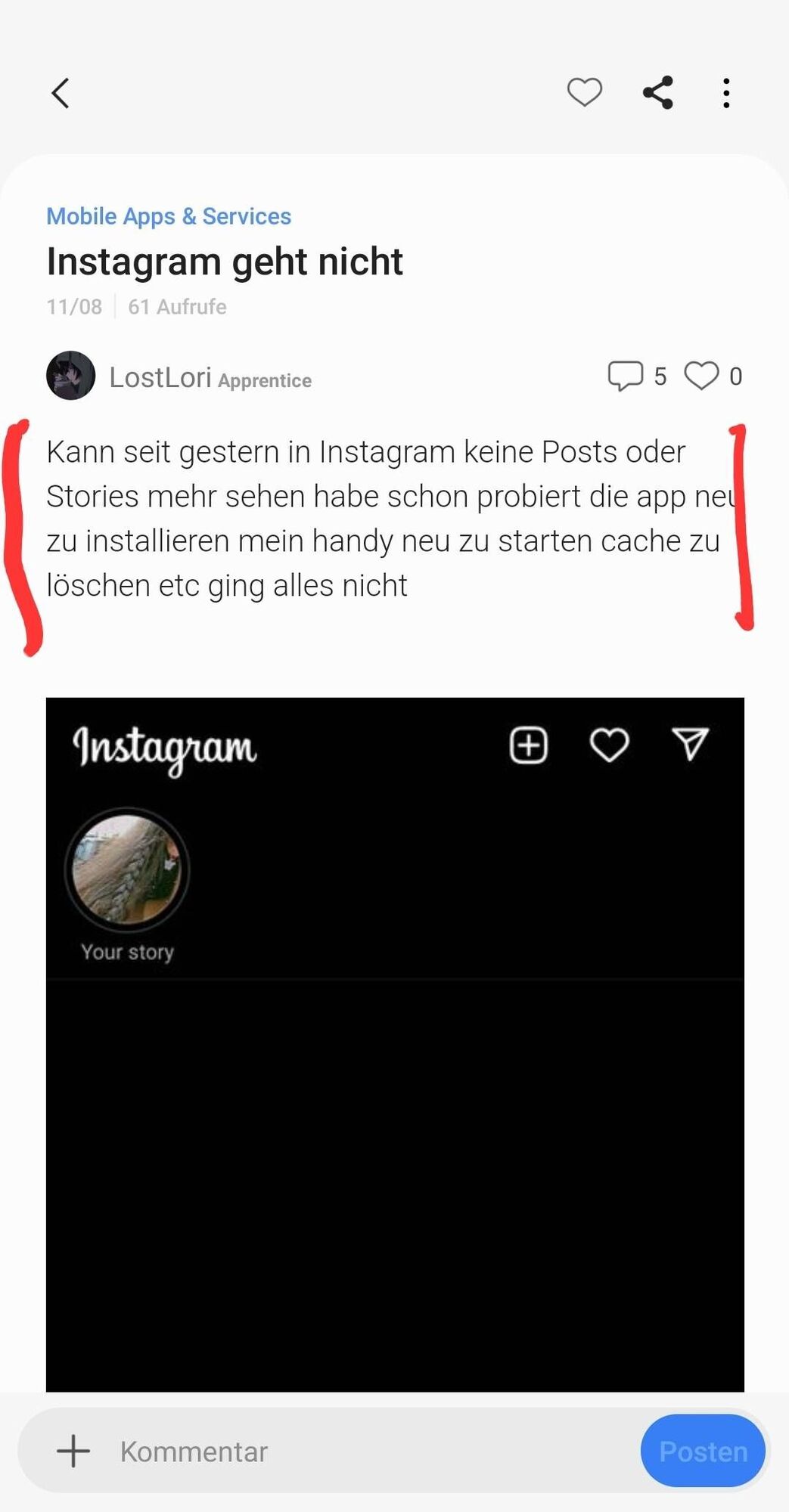View the 5 comments bubble icon
Image resolution: width=789 pixels, height=1512 pixels.
pos(625,376)
